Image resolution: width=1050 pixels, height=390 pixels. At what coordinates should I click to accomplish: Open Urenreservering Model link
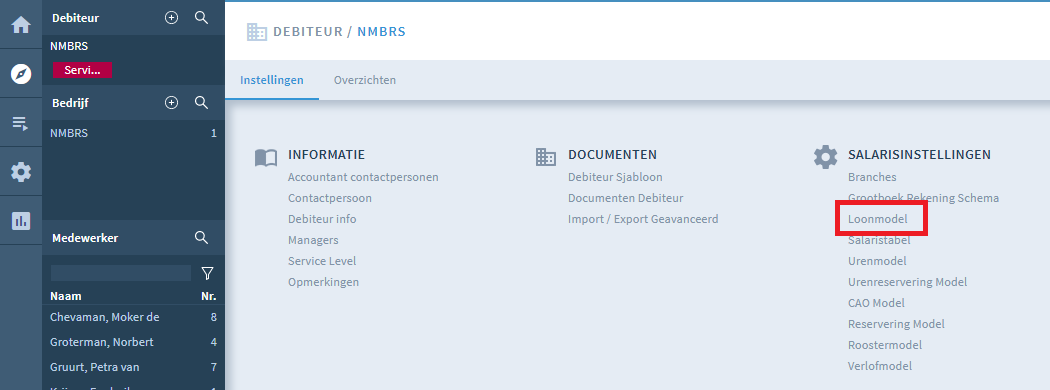907,282
